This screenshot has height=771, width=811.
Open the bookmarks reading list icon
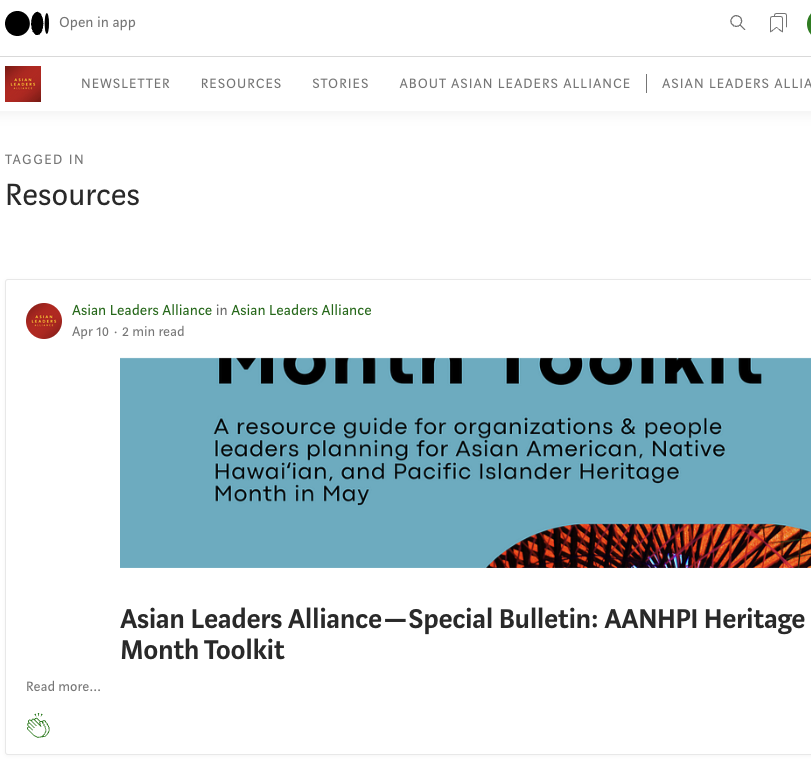[778, 23]
